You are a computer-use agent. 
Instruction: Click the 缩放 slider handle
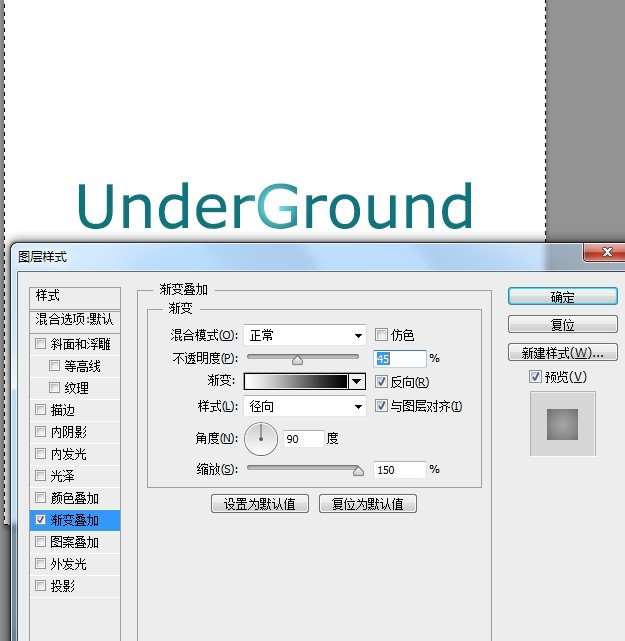[x=357, y=470]
